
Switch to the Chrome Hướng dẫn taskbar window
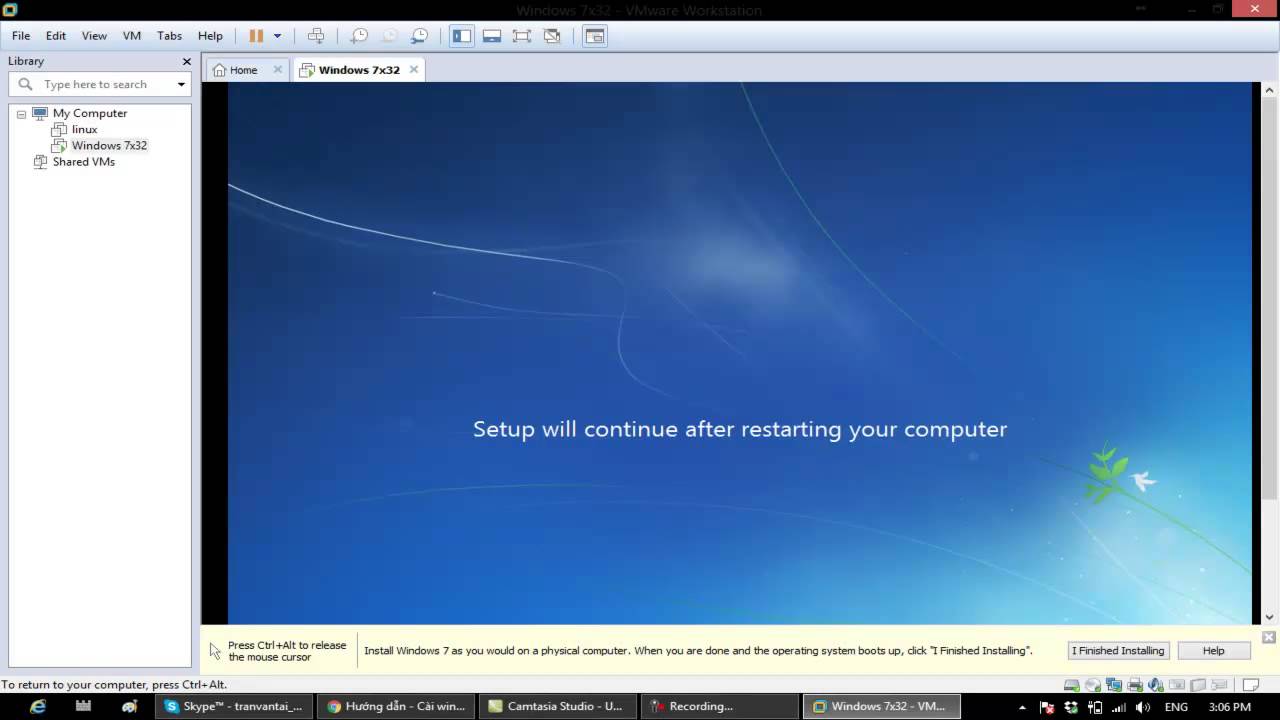point(396,706)
